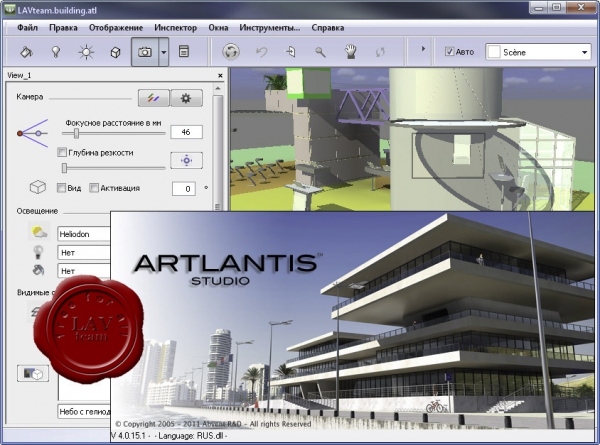Open the Shaders inspector paint bucket icon
This screenshot has height=445, width=600.
[x=26, y=52]
